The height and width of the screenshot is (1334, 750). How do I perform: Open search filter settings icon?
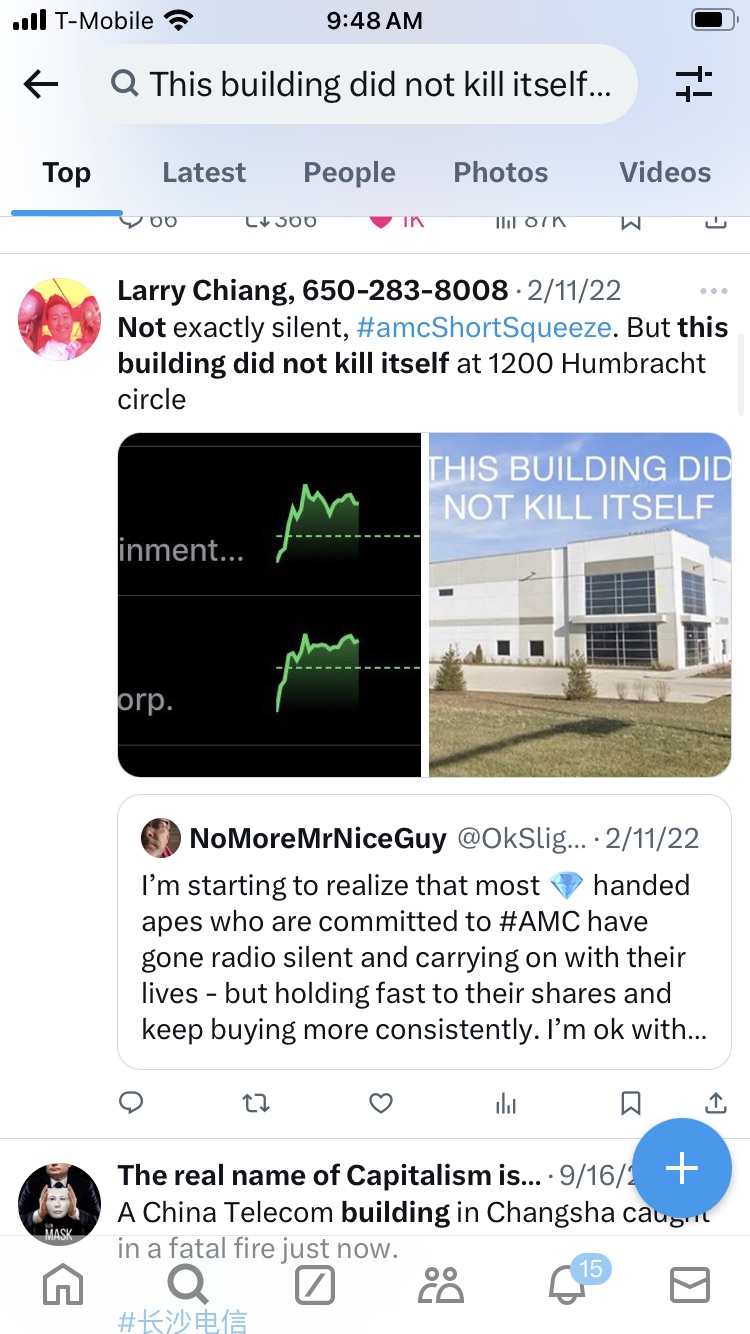pyautogui.click(x=693, y=84)
